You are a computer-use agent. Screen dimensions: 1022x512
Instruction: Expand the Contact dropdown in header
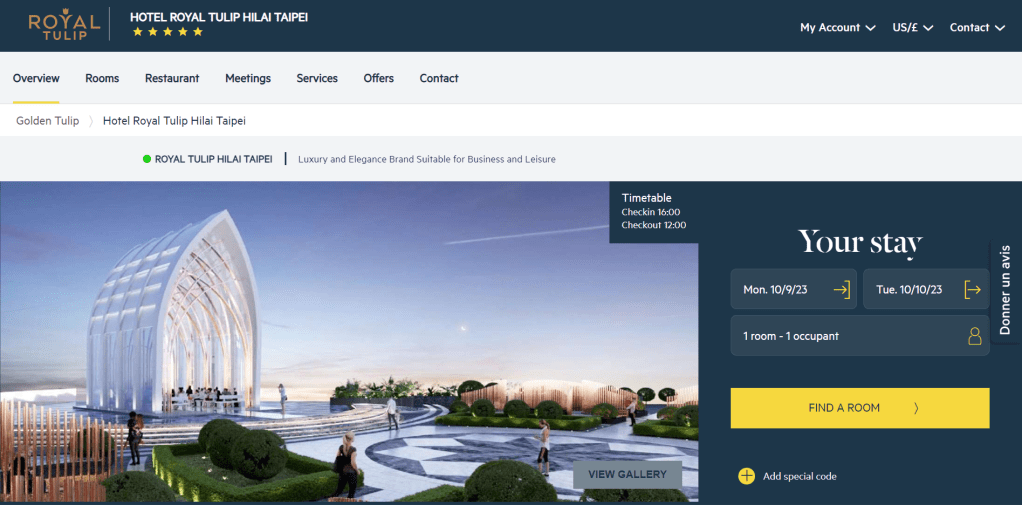pyautogui.click(x=977, y=27)
